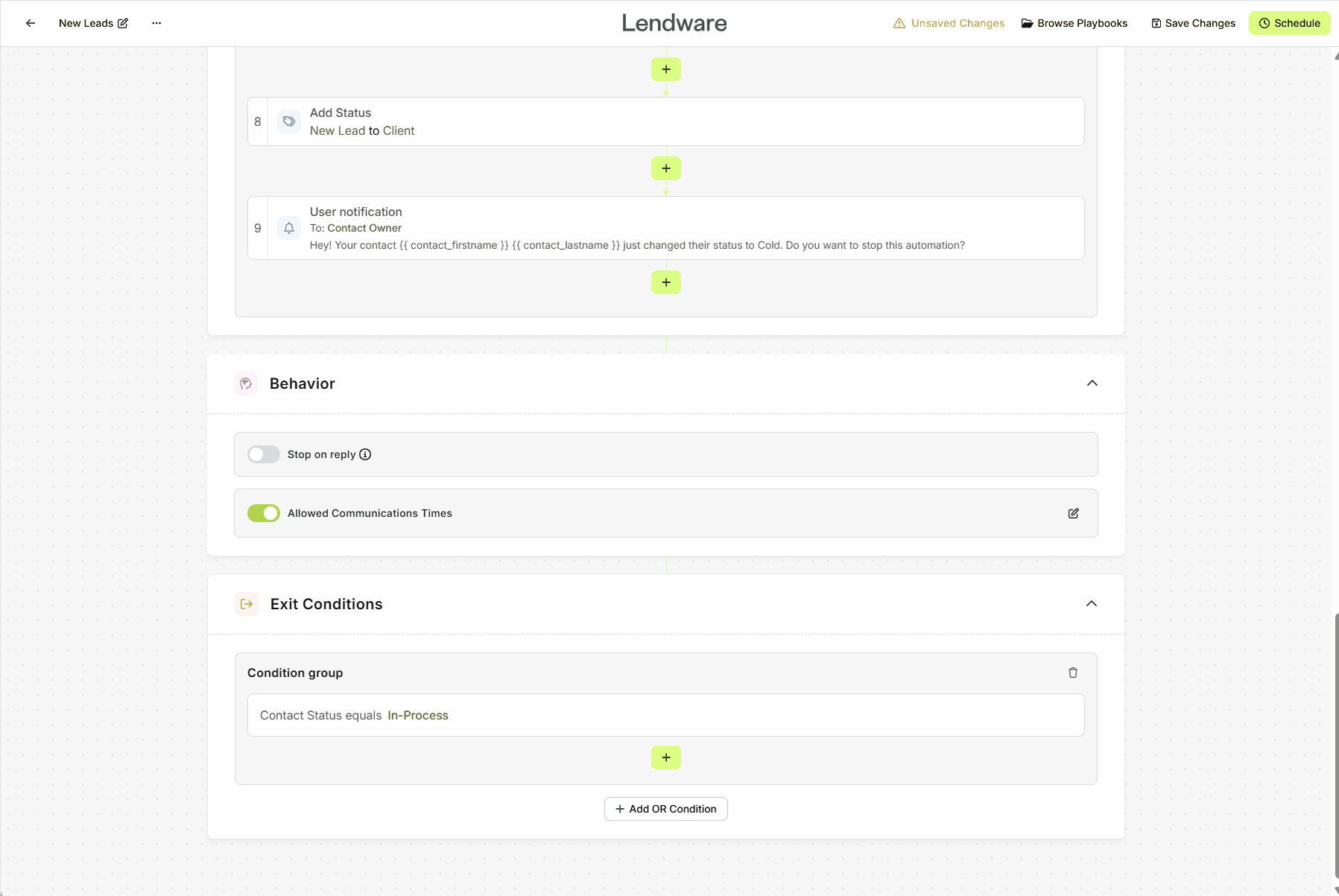The image size is (1339, 896).
Task: Click the bell icon on the User notification step
Action: pos(288,228)
